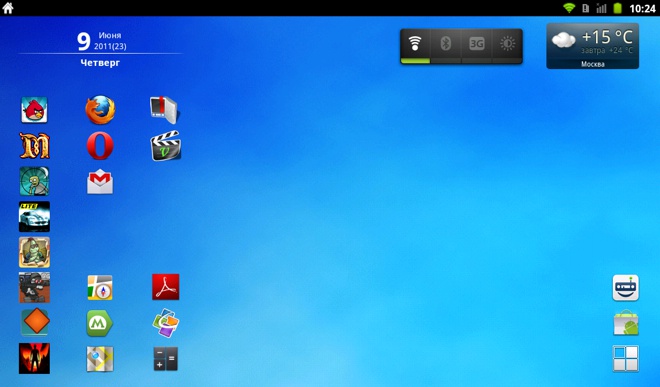The width and height of the screenshot is (660, 387).
Task: Open the Google Maps app
Action: [100, 359]
